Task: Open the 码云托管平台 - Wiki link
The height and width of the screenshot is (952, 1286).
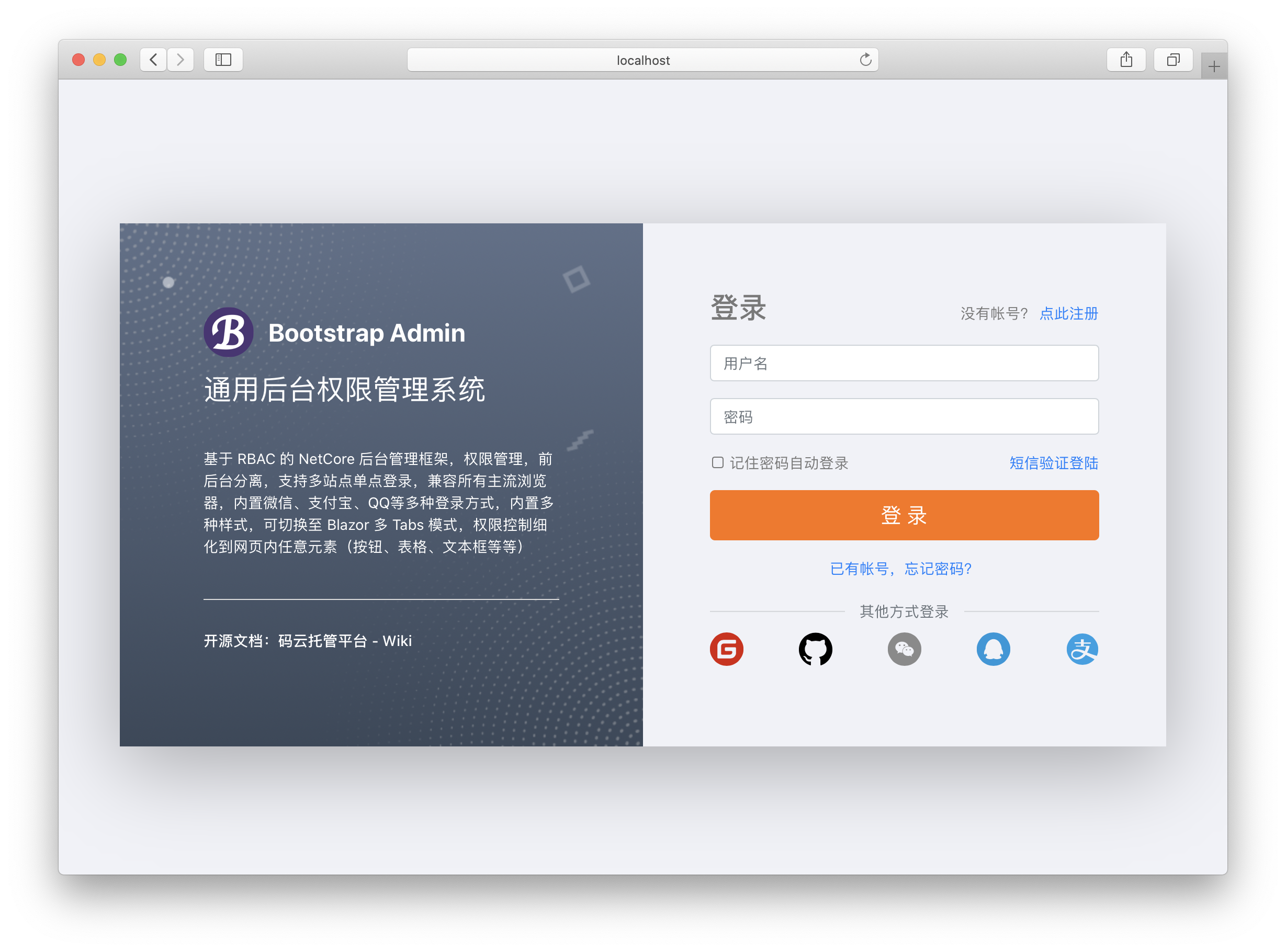Action: pyautogui.click(x=345, y=641)
